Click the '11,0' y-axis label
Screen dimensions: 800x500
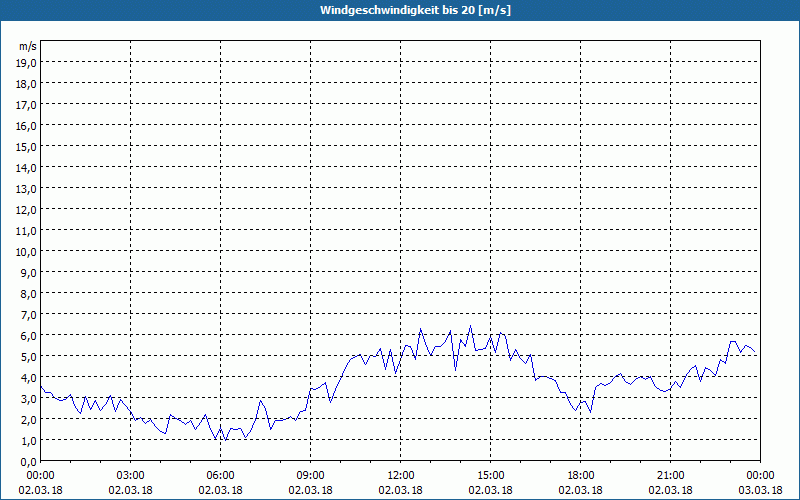(x=27, y=231)
